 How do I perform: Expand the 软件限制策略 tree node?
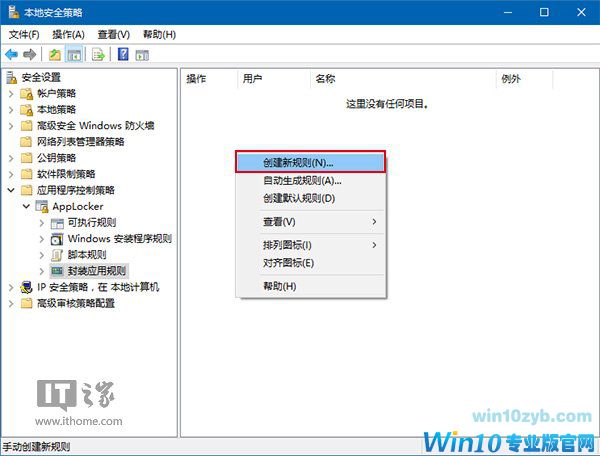pos(11,174)
